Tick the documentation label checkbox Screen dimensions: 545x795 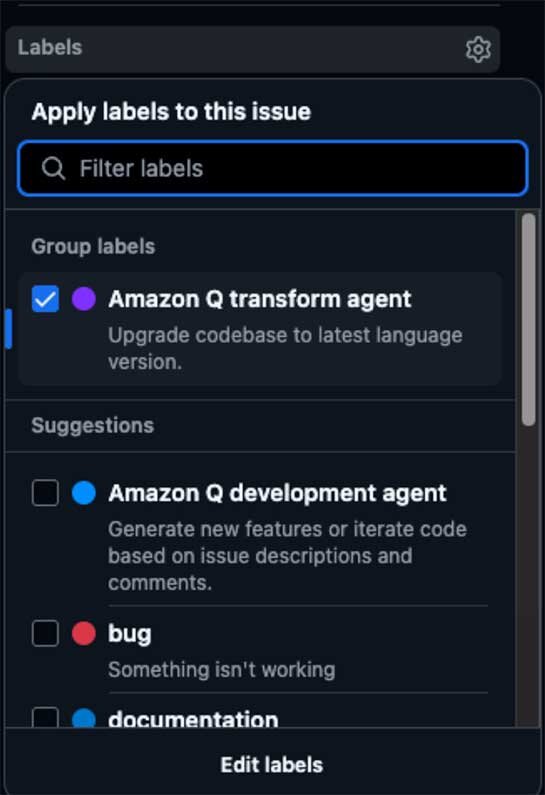point(46,717)
